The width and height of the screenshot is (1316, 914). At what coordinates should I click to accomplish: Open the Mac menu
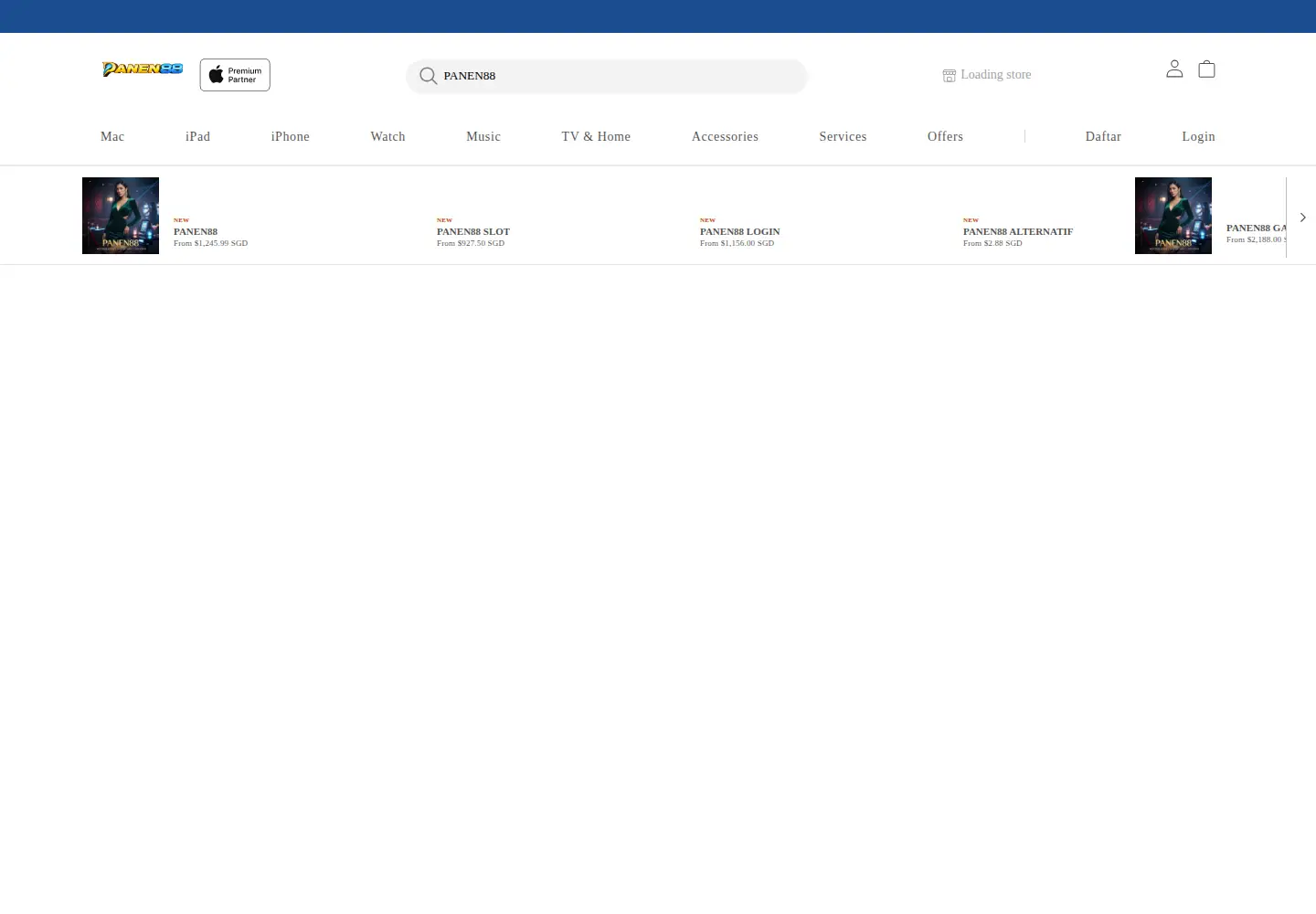[112, 136]
